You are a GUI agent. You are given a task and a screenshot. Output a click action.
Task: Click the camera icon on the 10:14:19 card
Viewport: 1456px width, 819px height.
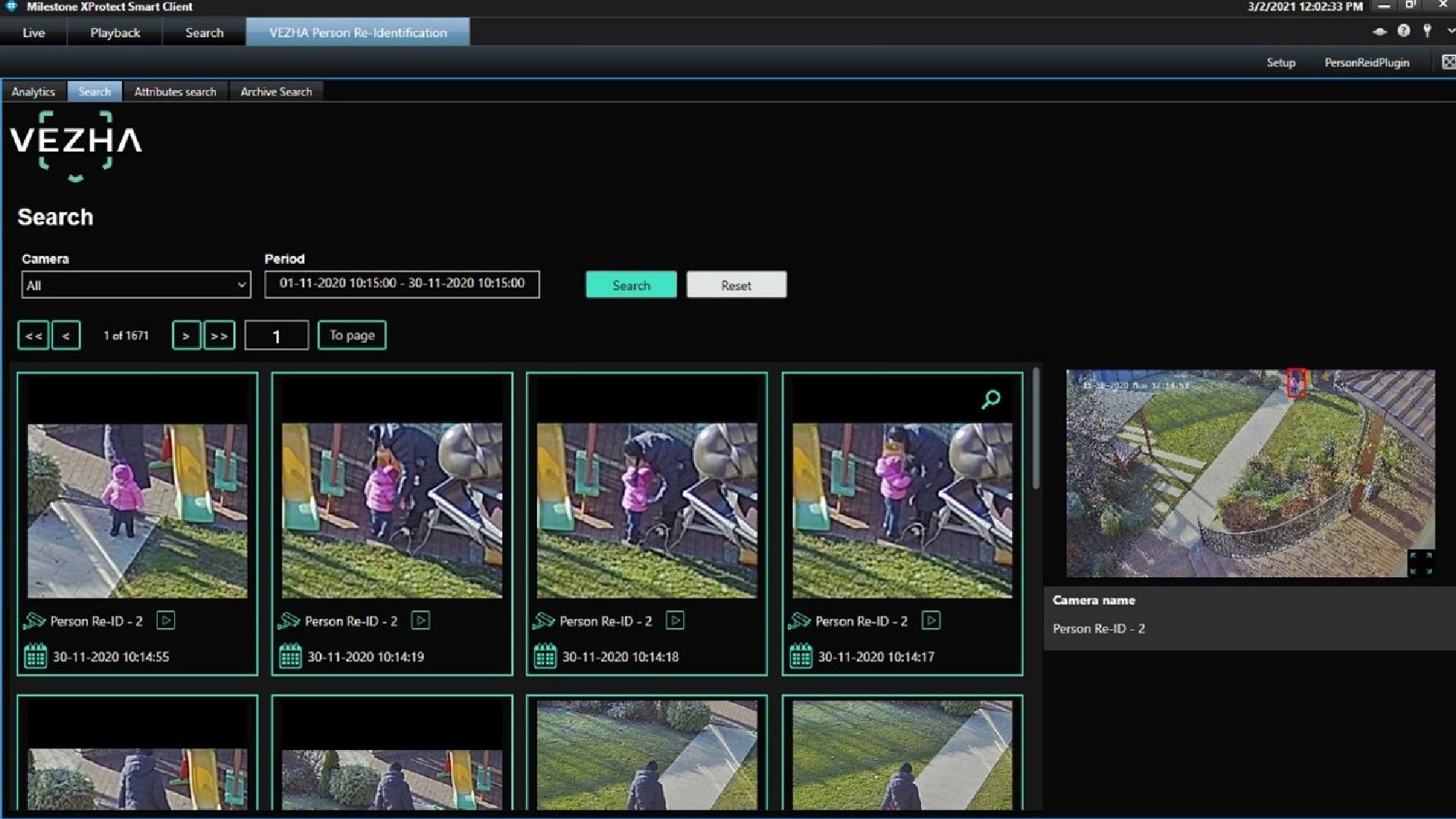[289, 621]
